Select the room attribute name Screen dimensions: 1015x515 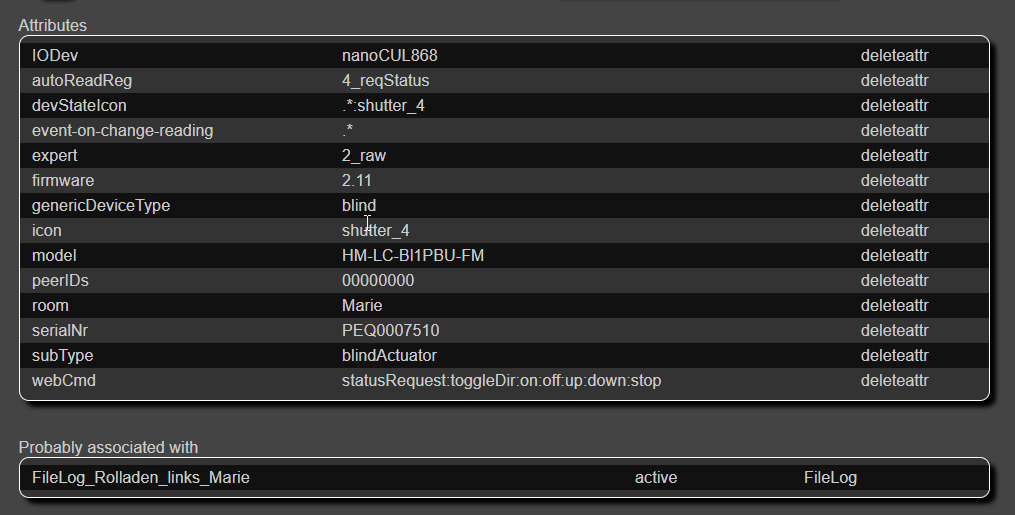tap(50, 306)
